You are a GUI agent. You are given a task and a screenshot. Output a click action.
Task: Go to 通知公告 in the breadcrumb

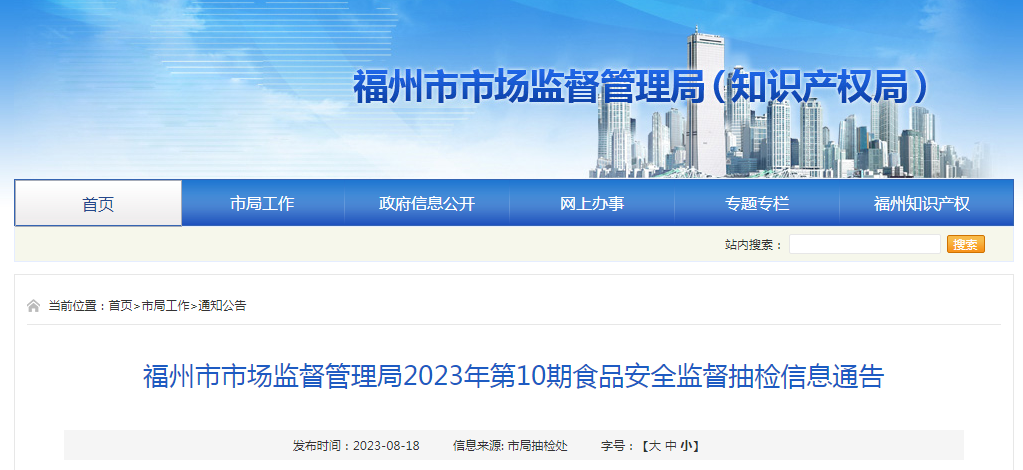(x=222, y=306)
